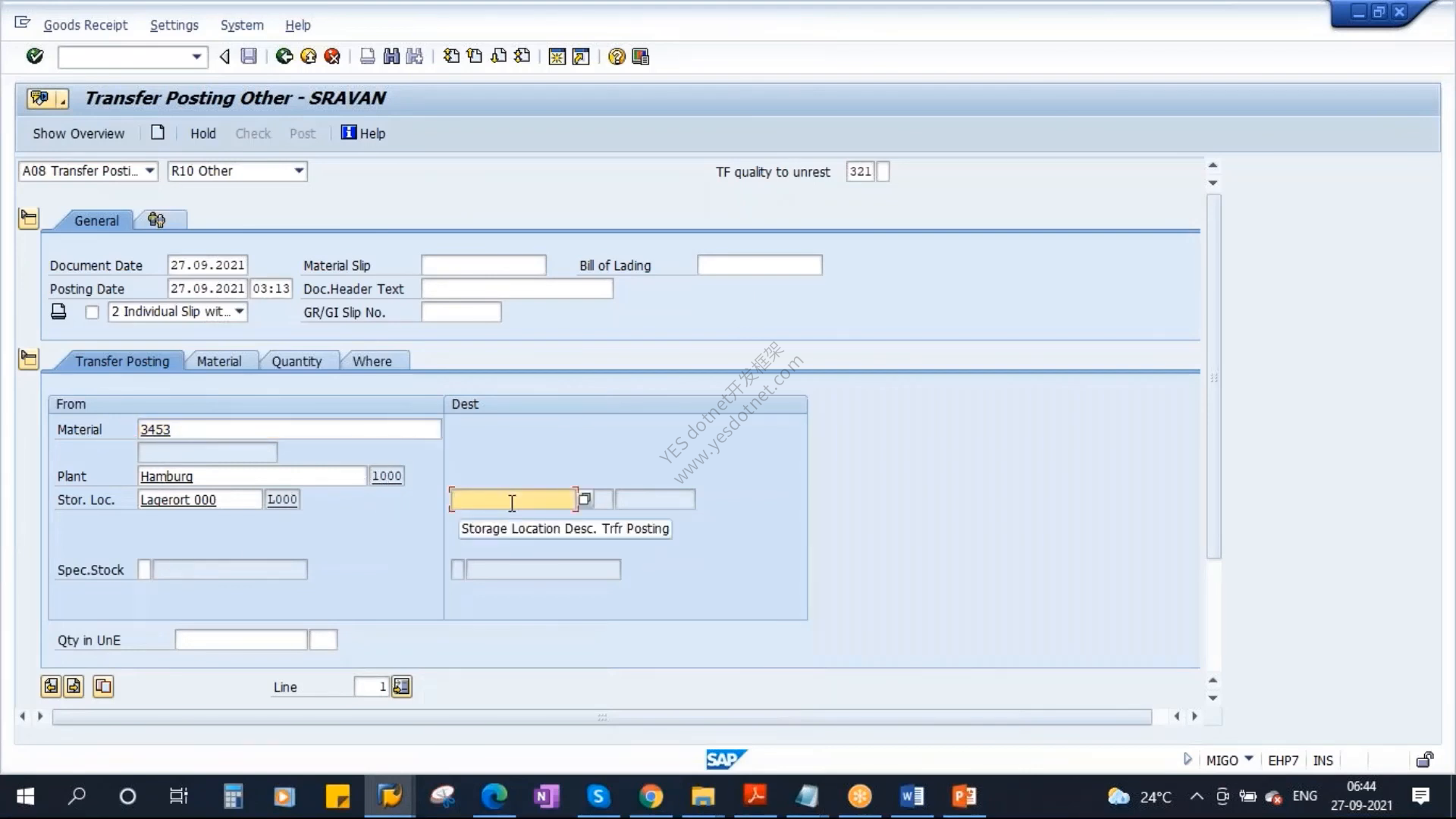The width and height of the screenshot is (1456, 819).
Task: Toggle the print slip checkbox
Action: [92, 312]
